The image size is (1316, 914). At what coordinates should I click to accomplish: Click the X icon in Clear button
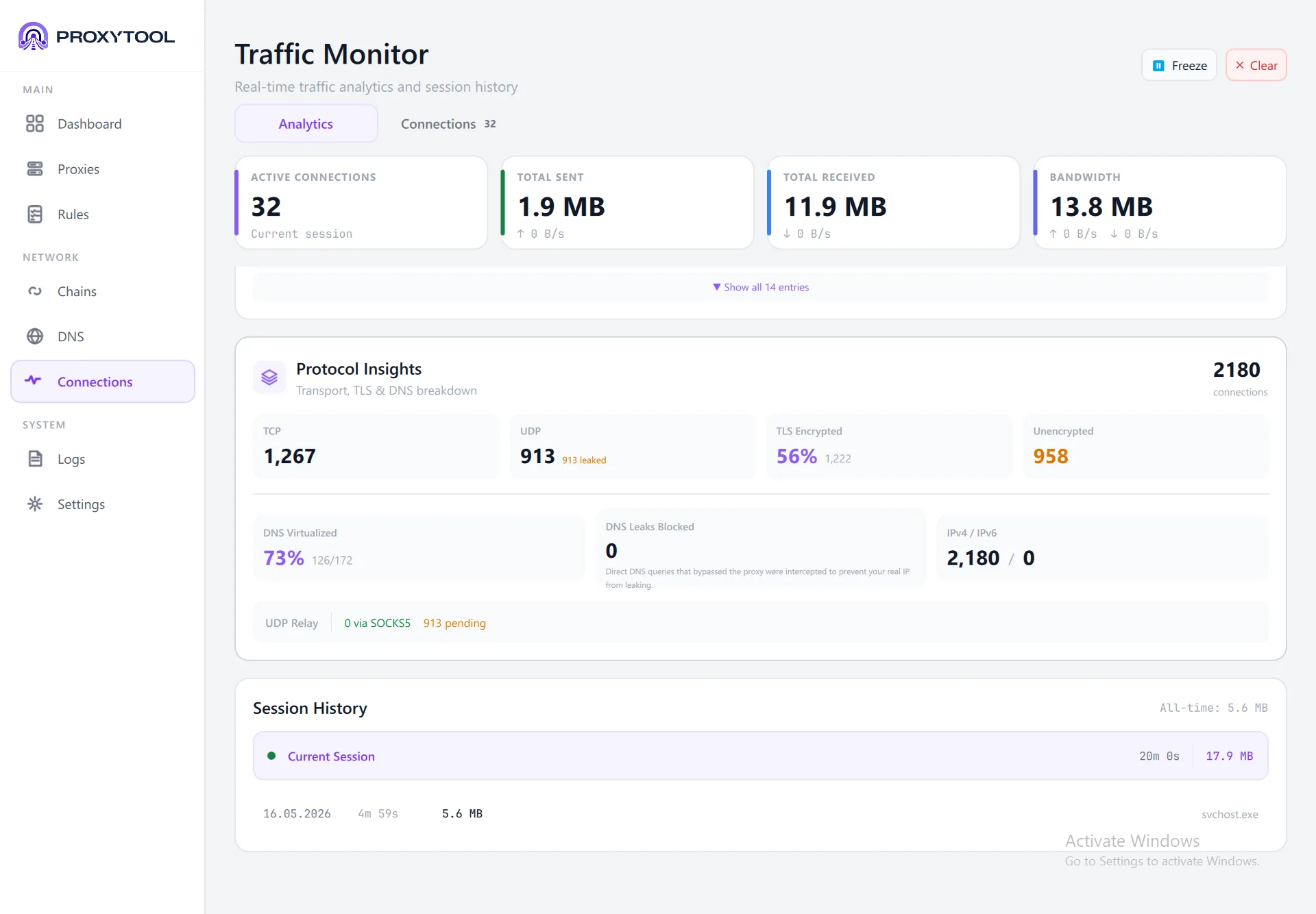(x=1239, y=65)
